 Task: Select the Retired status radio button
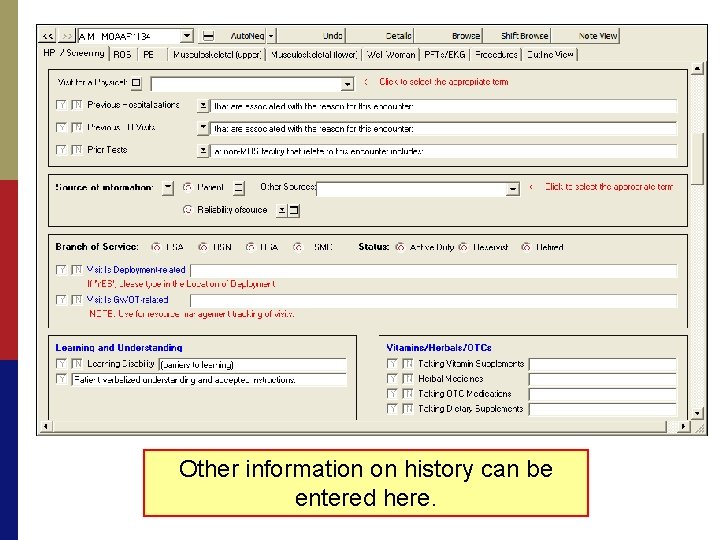pos(526,247)
